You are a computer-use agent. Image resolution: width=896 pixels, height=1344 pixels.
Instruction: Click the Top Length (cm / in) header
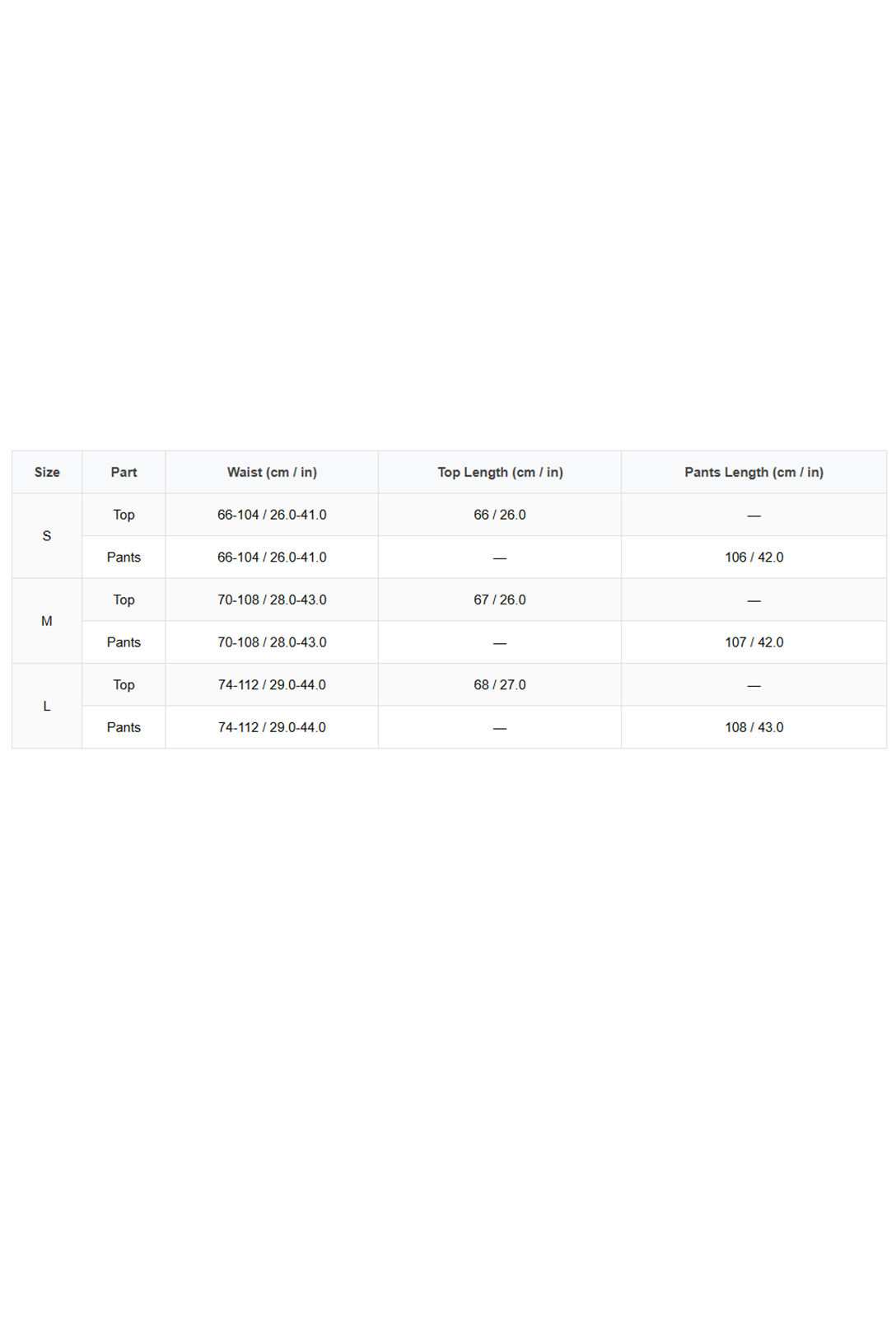[500, 472]
